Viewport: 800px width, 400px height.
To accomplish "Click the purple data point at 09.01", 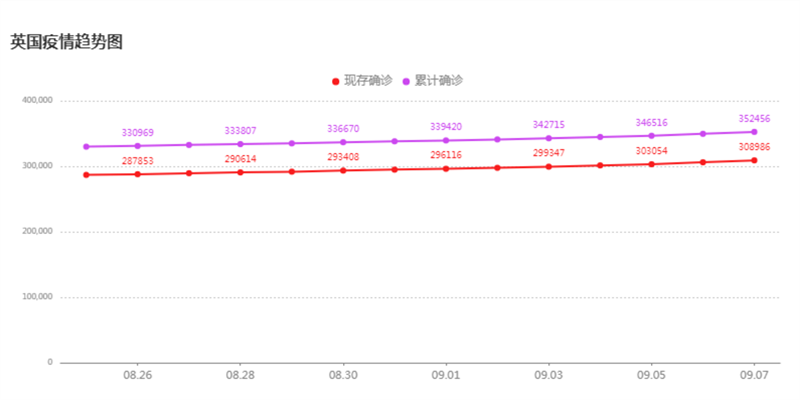I will click(x=446, y=140).
